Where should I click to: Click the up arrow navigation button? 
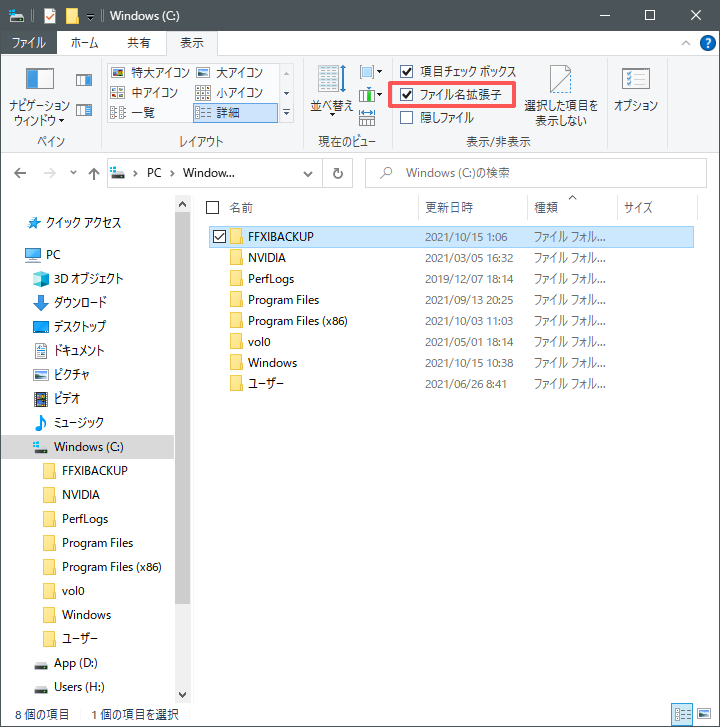click(94, 173)
